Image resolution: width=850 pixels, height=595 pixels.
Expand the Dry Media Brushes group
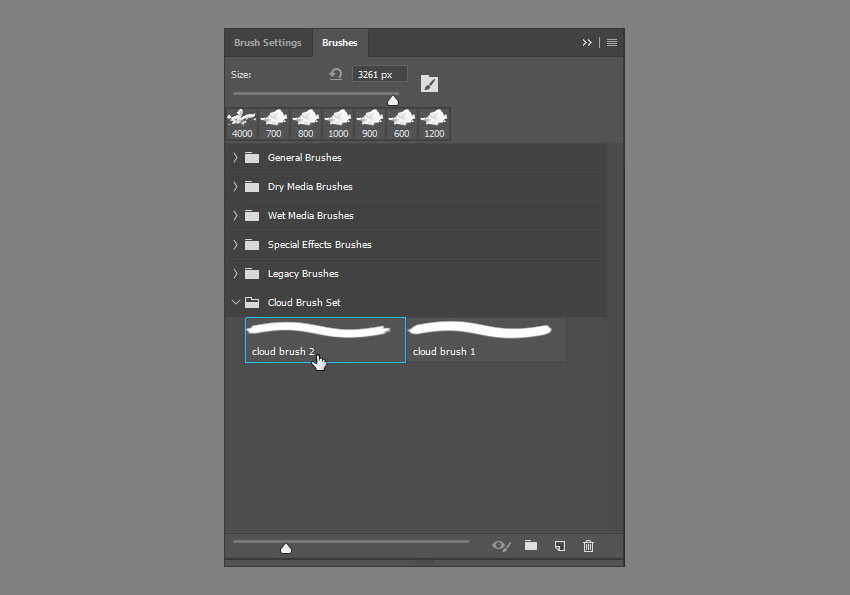click(236, 187)
